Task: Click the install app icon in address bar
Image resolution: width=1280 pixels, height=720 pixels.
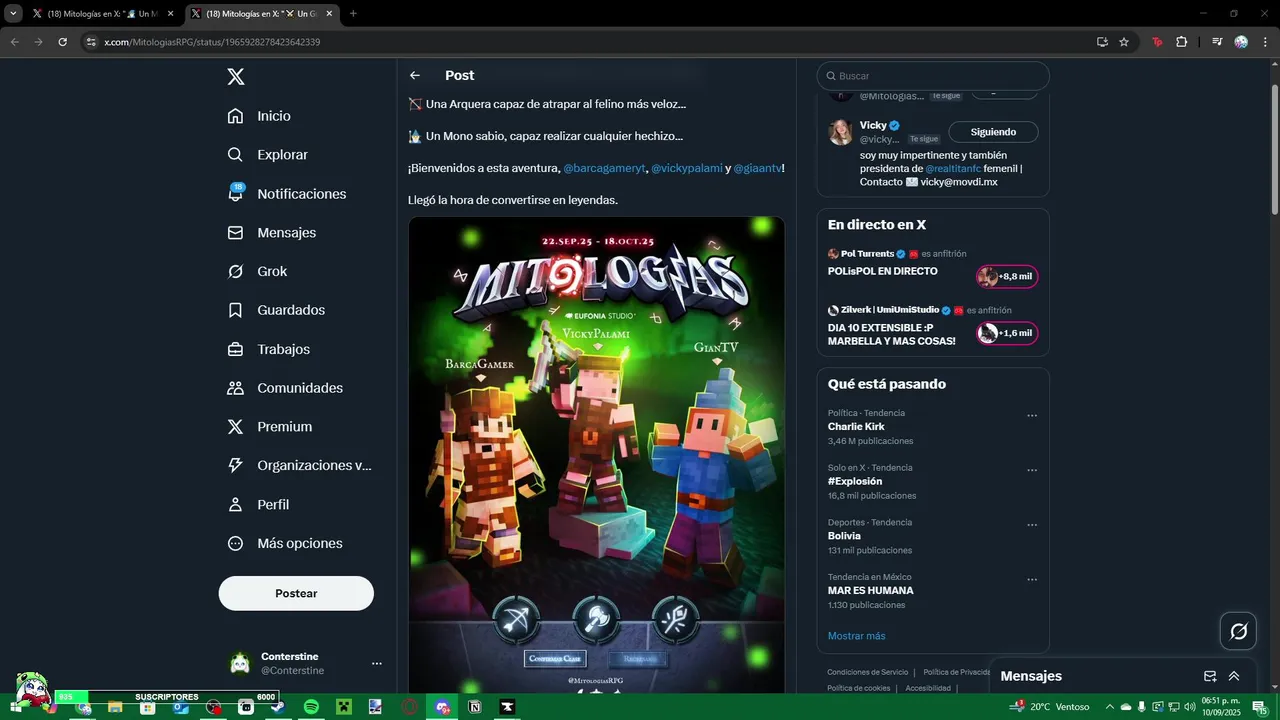Action: (x=1102, y=42)
